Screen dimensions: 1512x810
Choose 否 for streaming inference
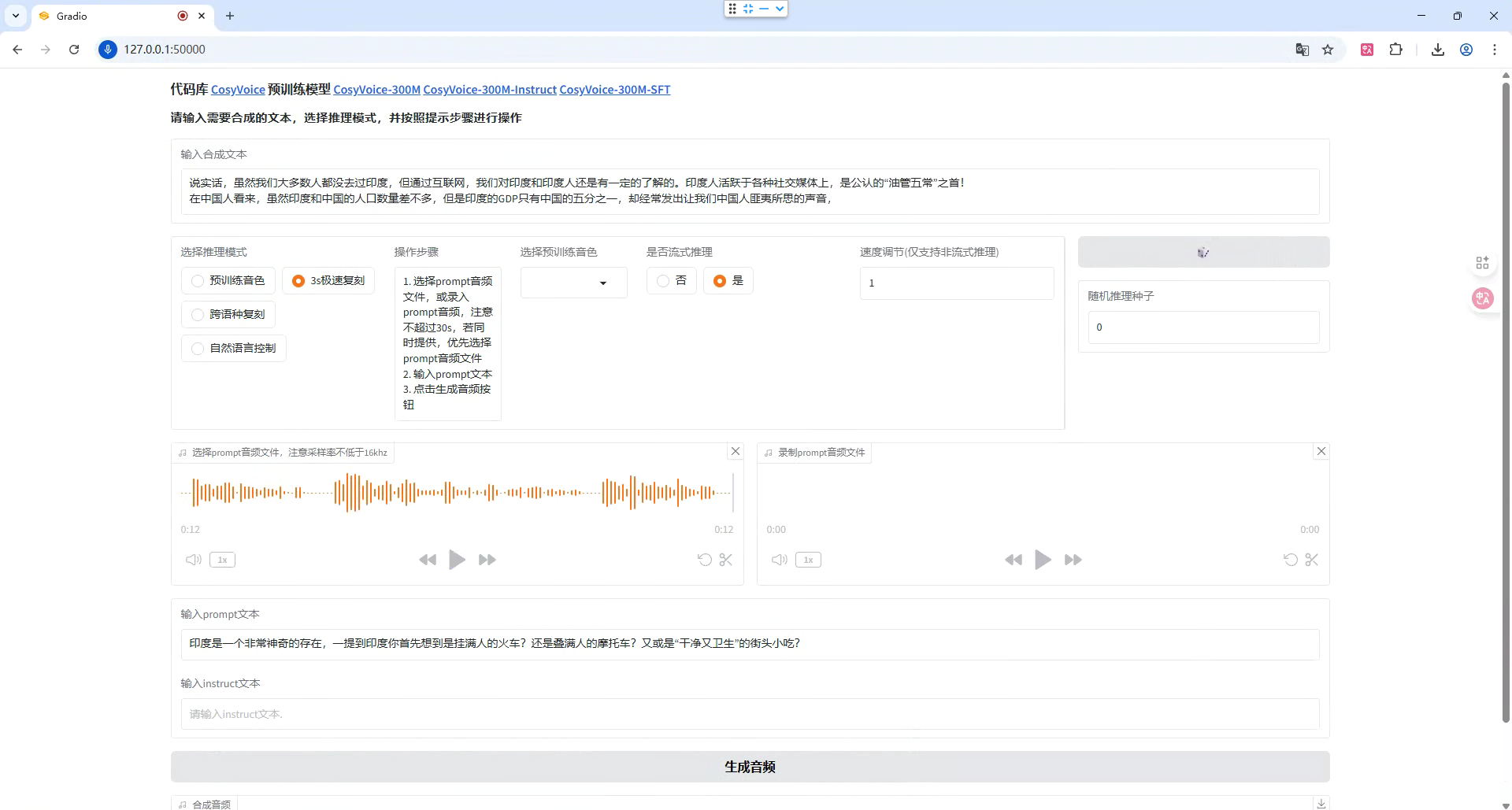(x=672, y=281)
